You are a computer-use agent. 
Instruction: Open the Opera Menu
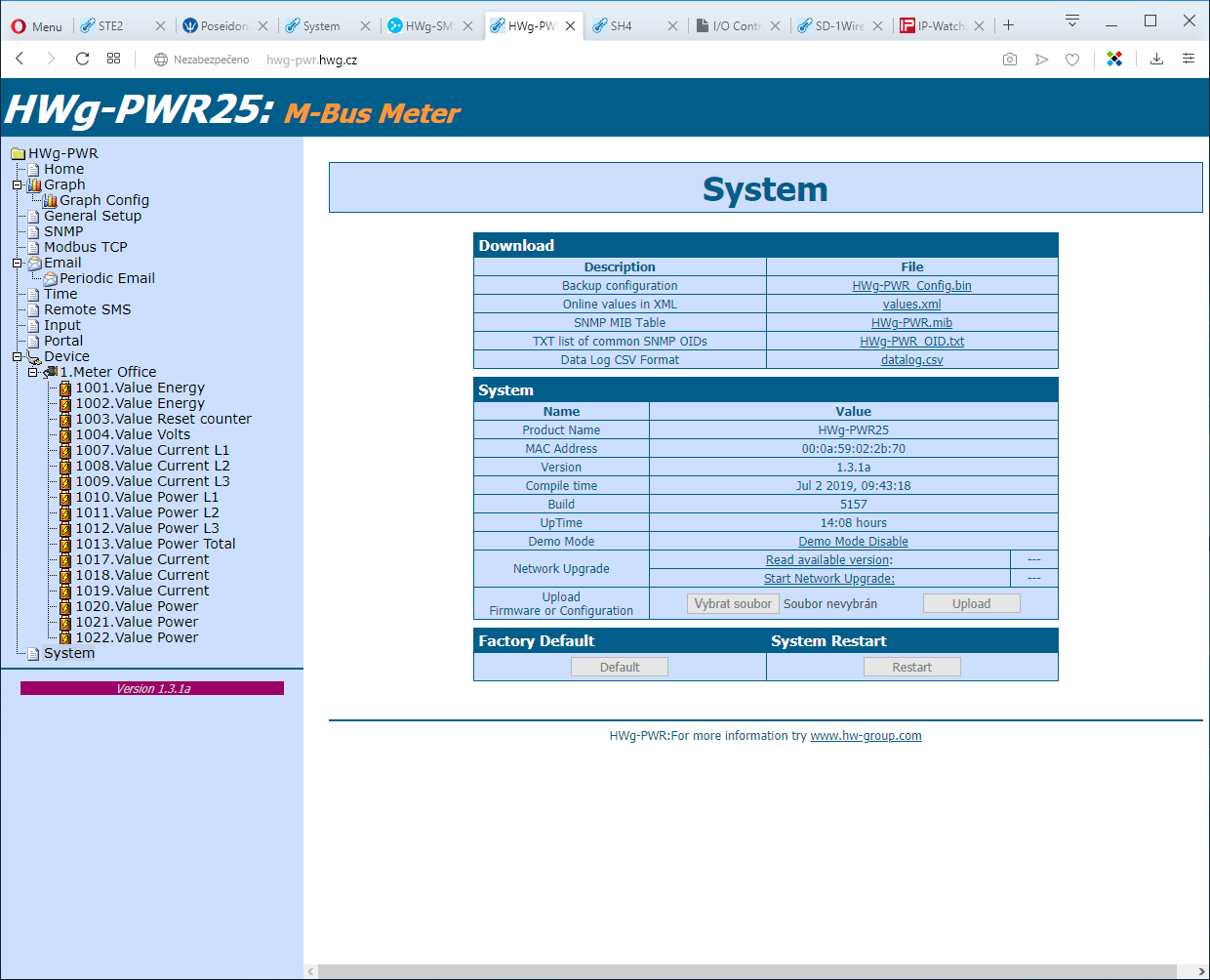coord(36,26)
